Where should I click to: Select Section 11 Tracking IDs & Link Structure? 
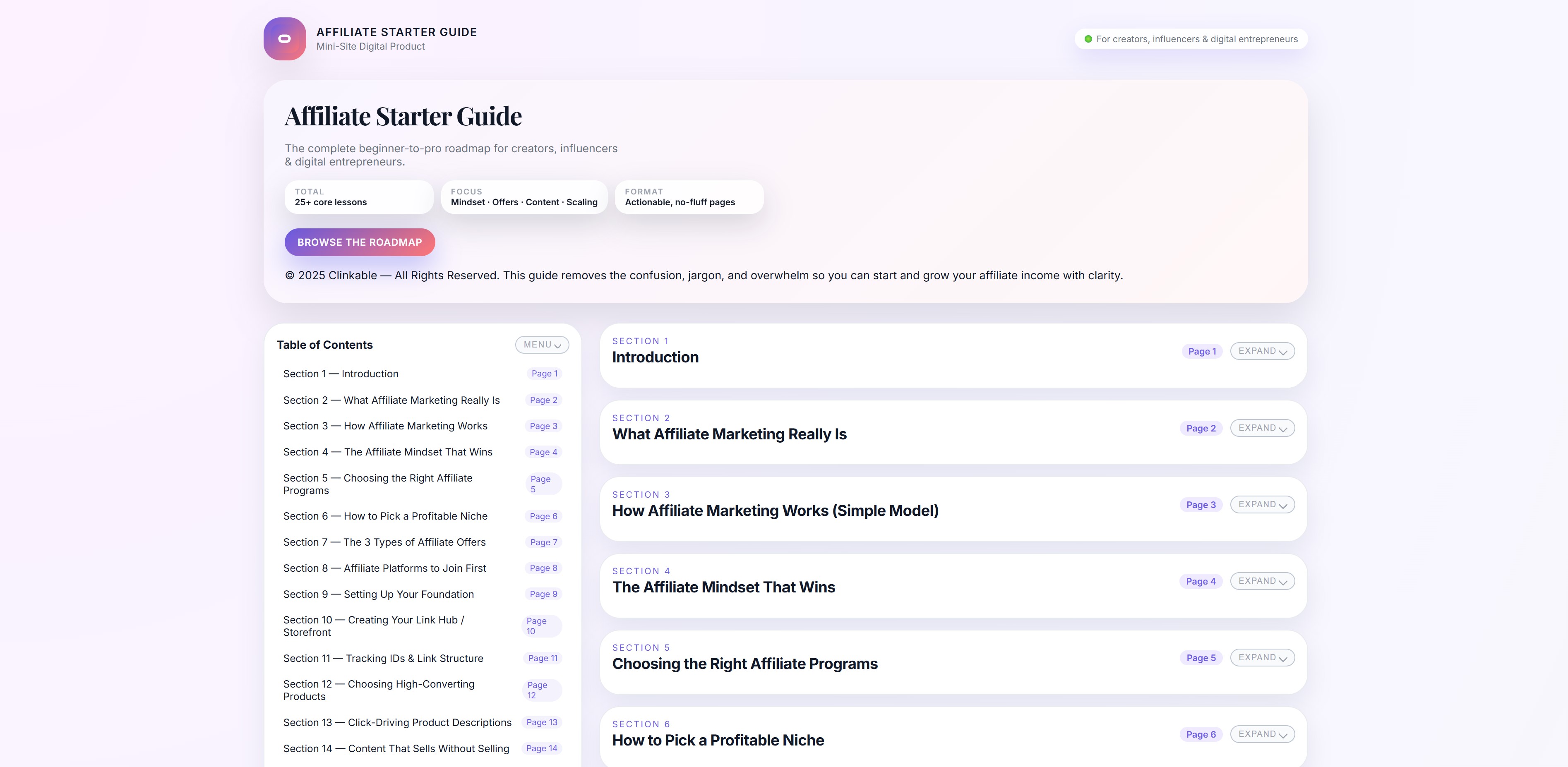(383, 658)
